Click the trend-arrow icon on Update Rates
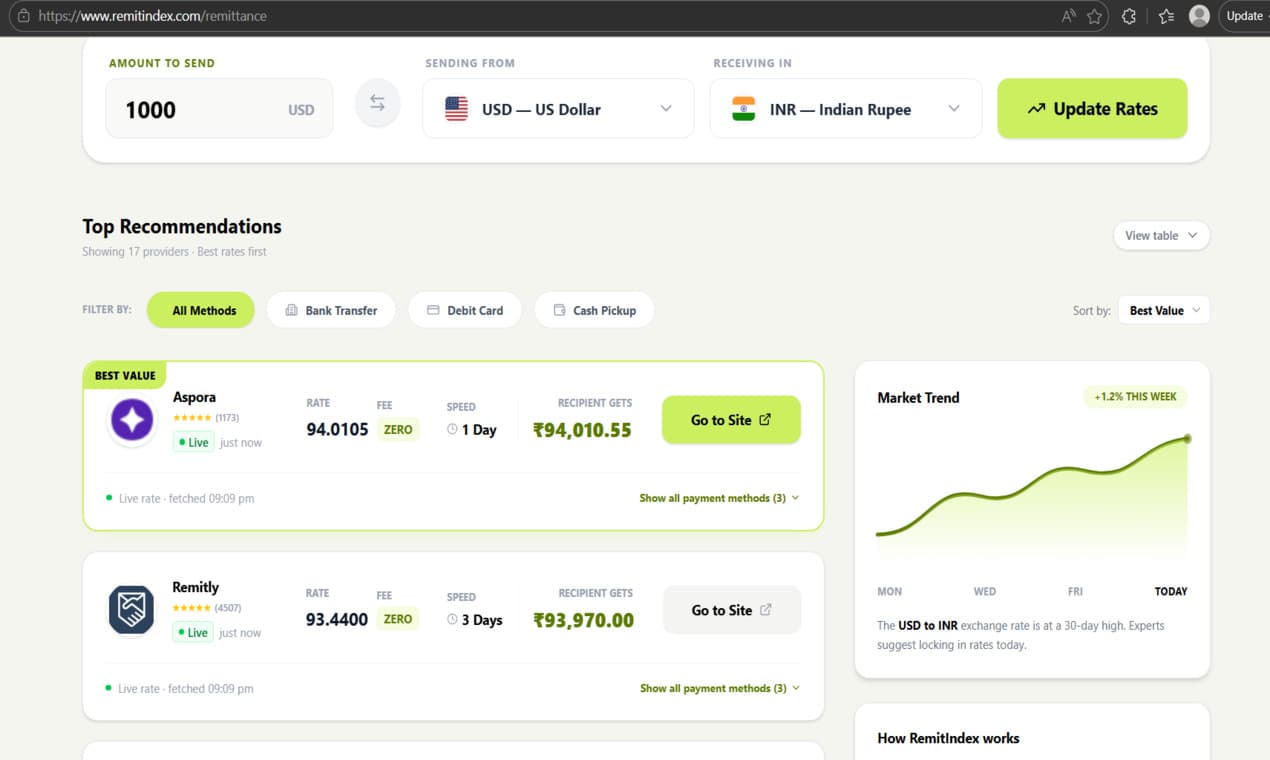1270x760 pixels. pyautogui.click(x=1037, y=108)
